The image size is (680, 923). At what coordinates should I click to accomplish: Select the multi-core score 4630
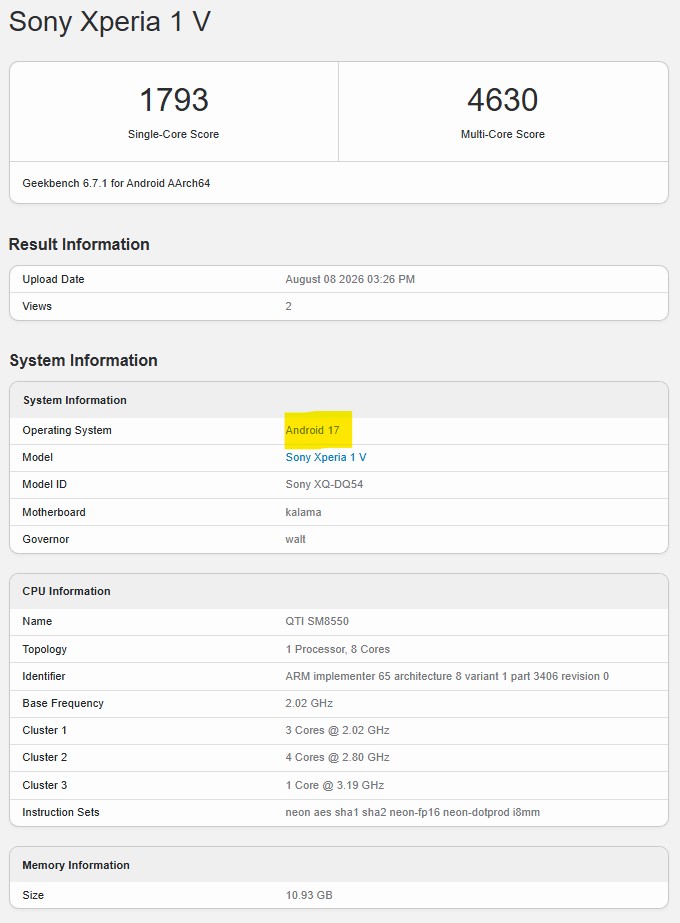pos(502,99)
